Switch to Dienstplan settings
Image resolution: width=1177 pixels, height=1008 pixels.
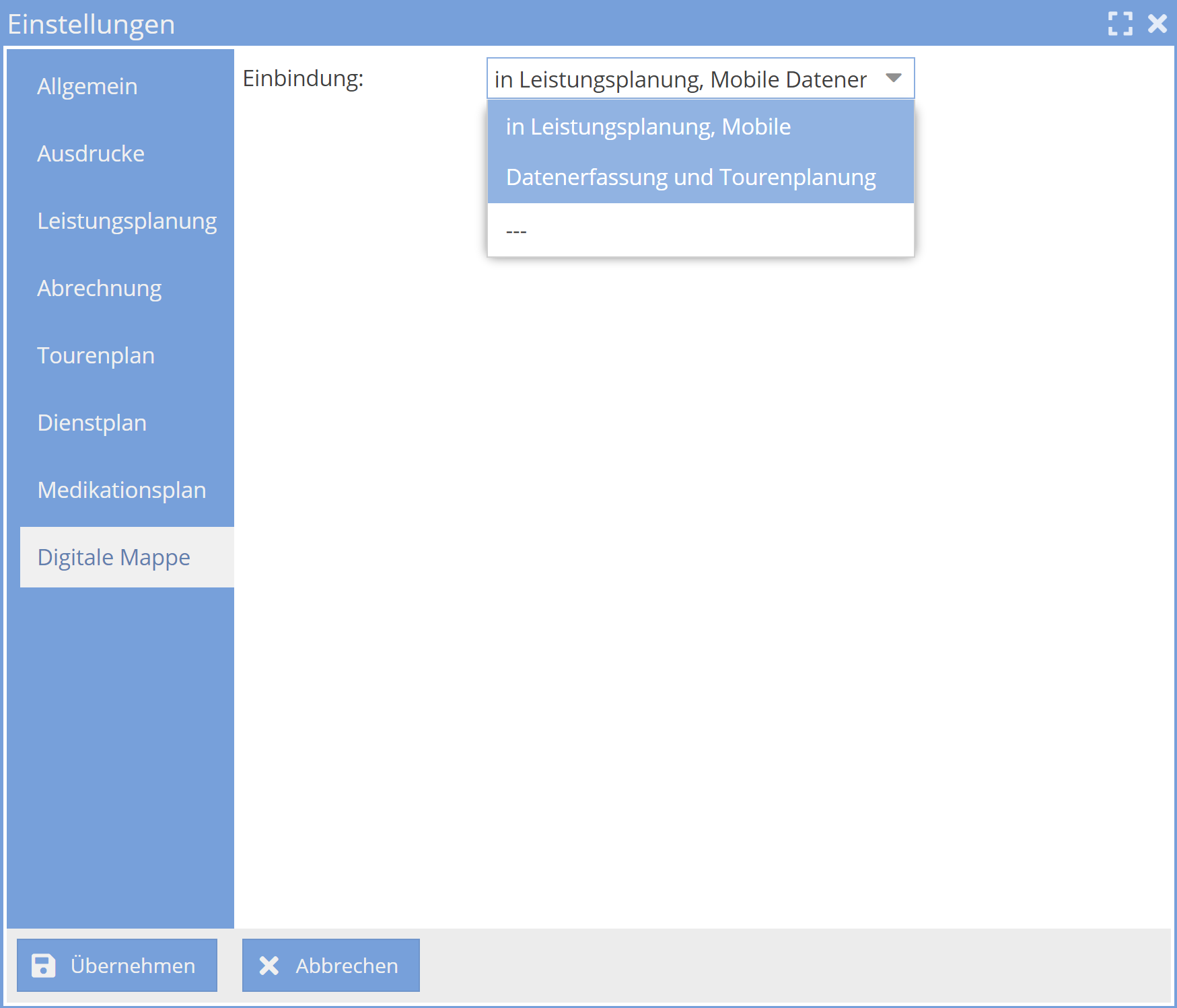click(x=92, y=423)
